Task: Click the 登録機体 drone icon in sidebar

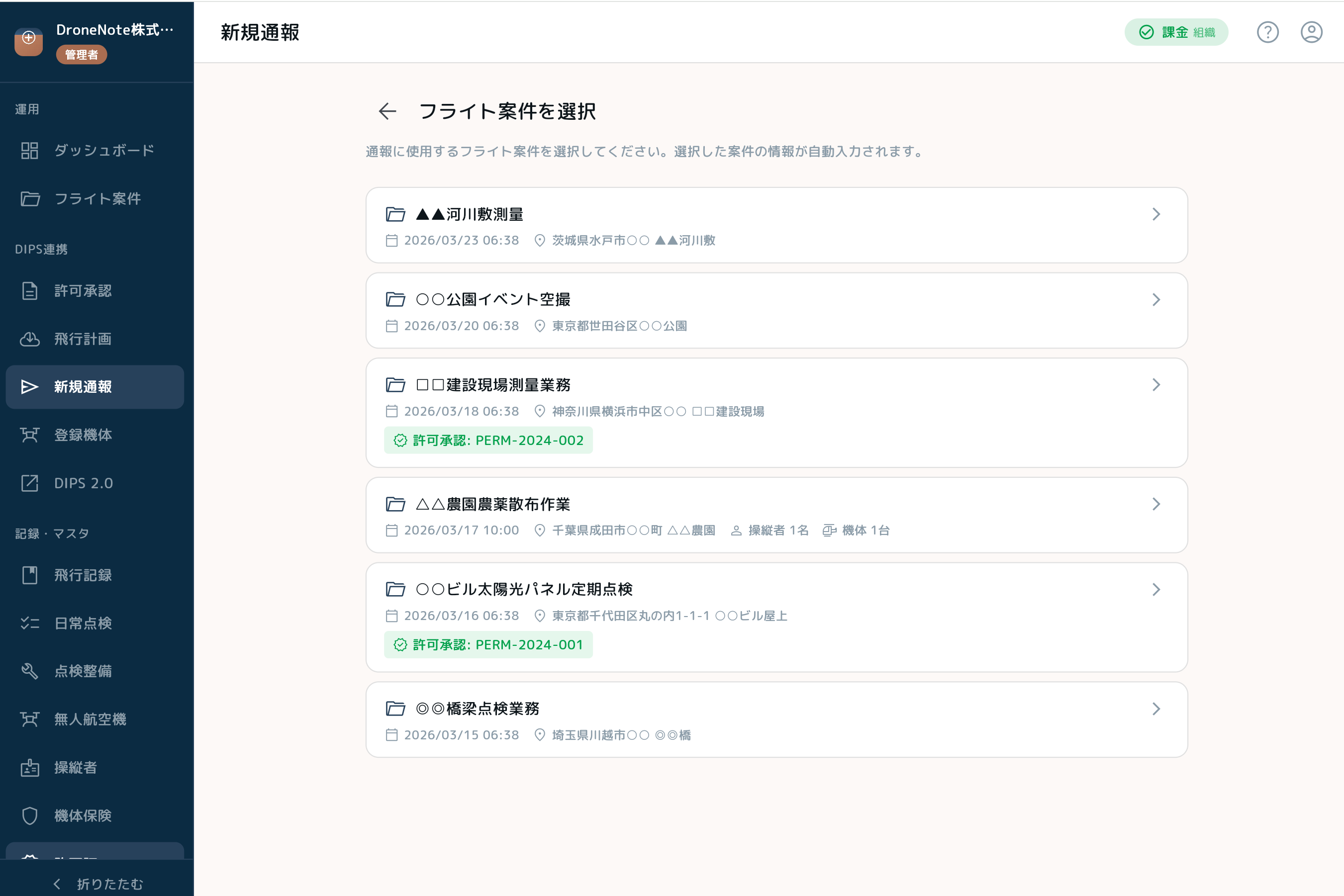Action: coord(29,435)
